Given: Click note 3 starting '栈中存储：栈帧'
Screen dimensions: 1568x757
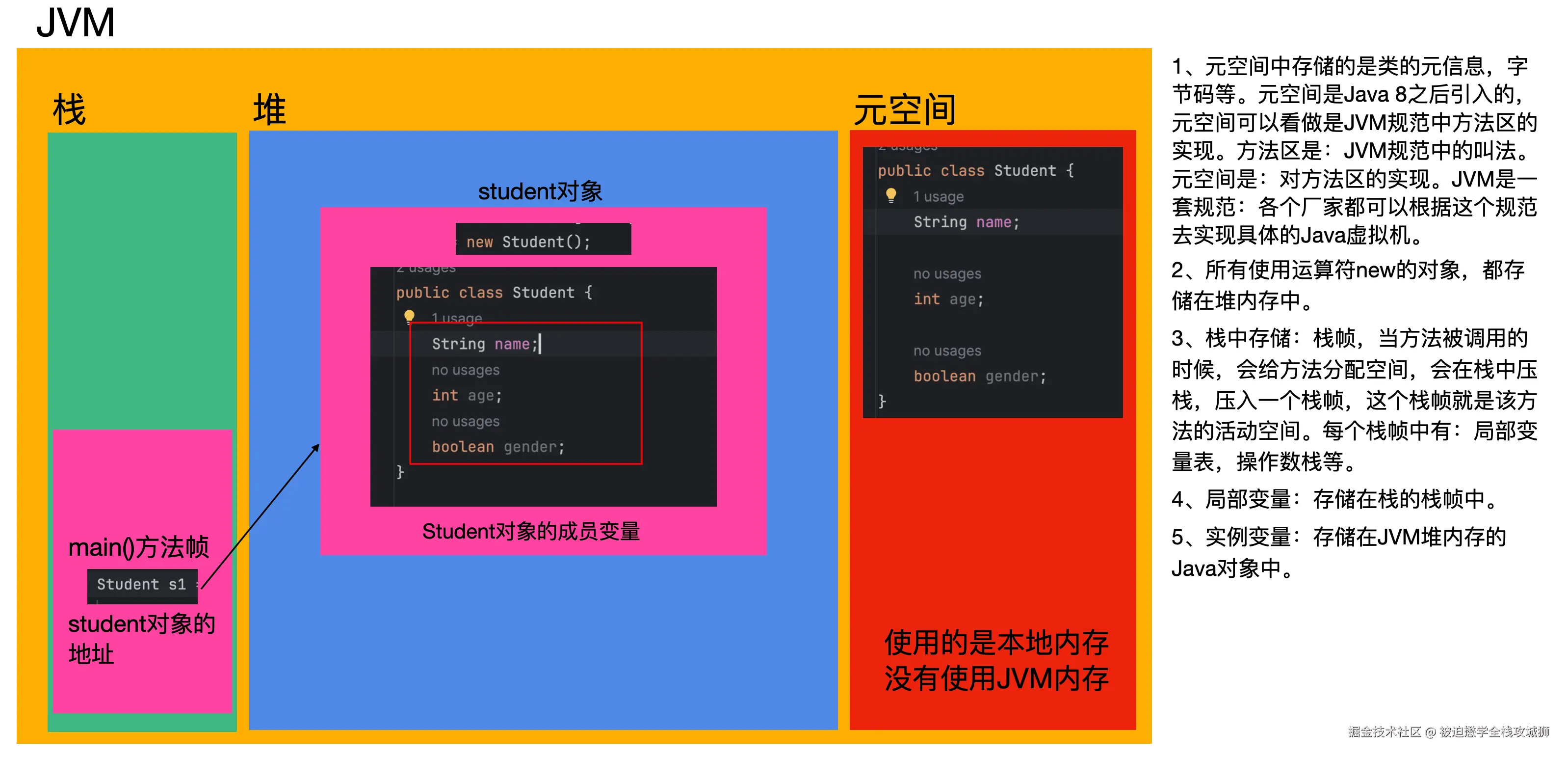Looking at the screenshot, I should click(x=1355, y=400).
